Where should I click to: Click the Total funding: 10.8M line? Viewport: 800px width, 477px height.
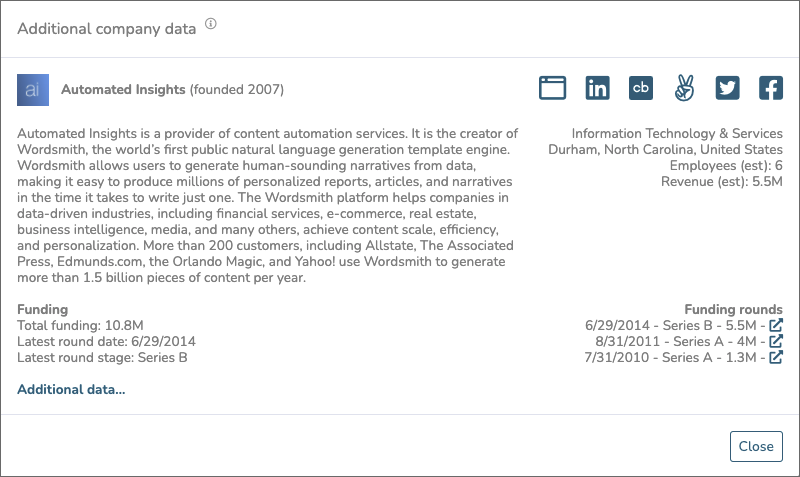click(x=80, y=325)
